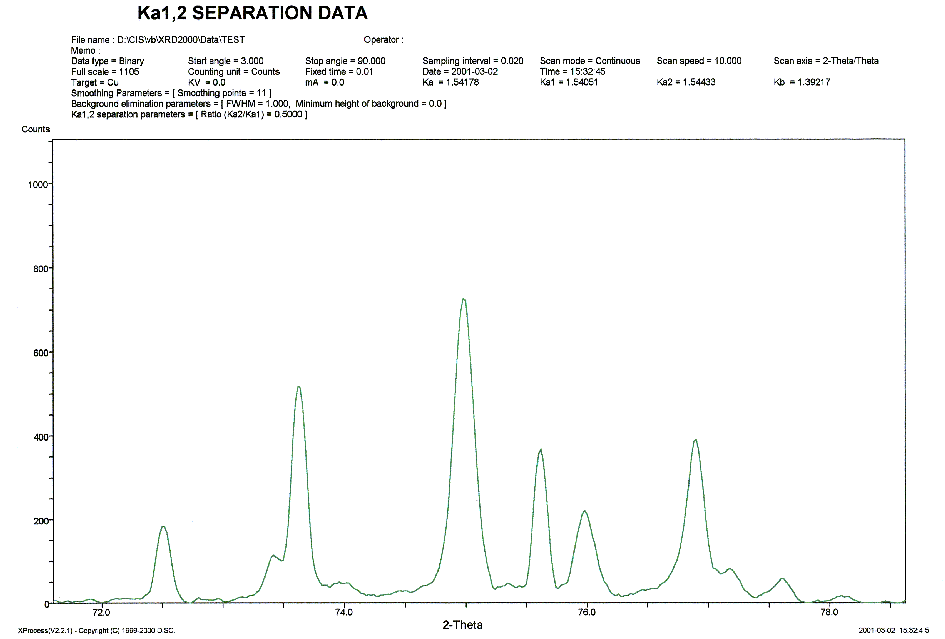Select the Background elimination parameters line

259,104
